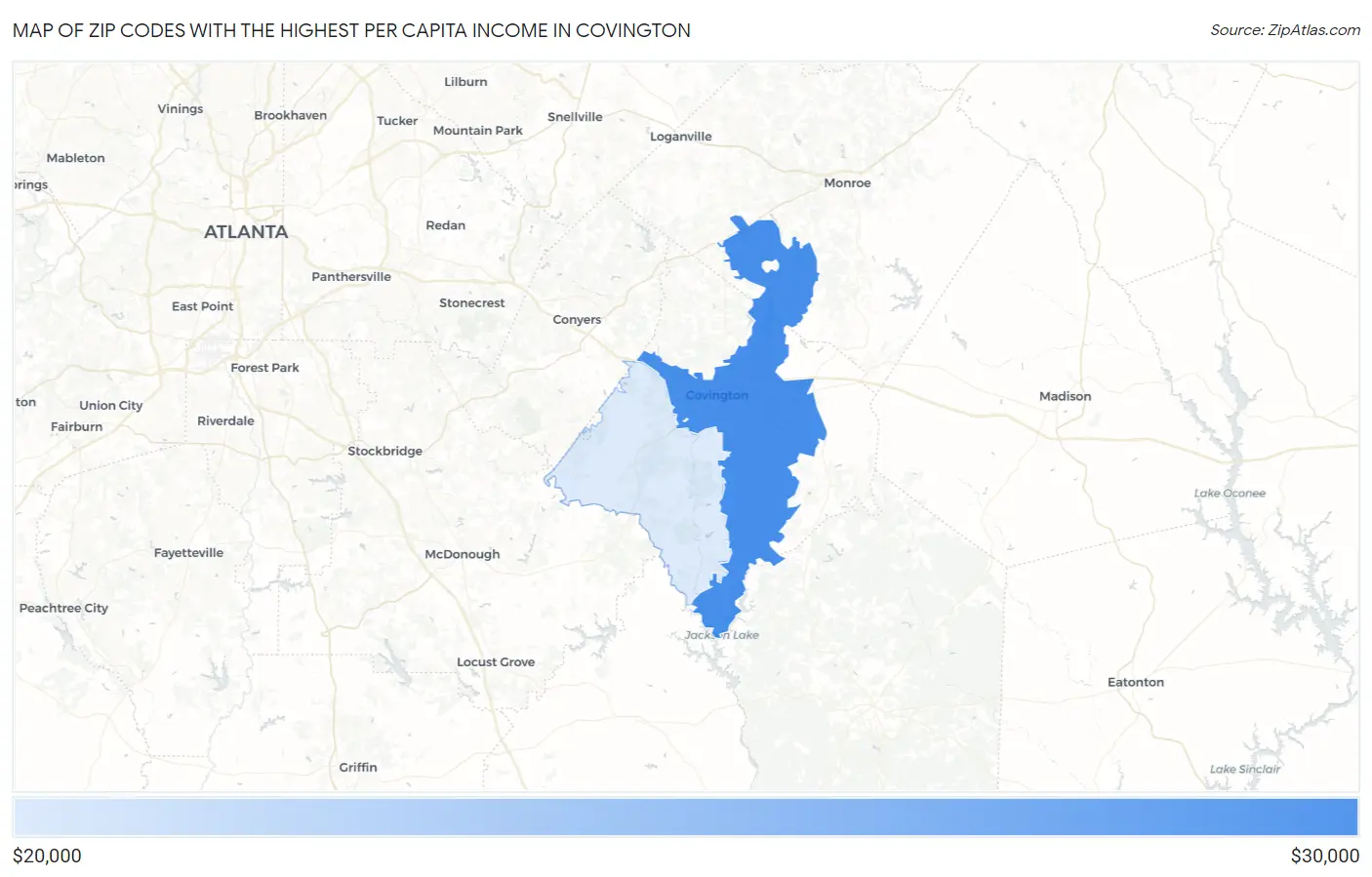Select the McDonough label
Image resolution: width=1372 pixels, height=877 pixels.
463,554
